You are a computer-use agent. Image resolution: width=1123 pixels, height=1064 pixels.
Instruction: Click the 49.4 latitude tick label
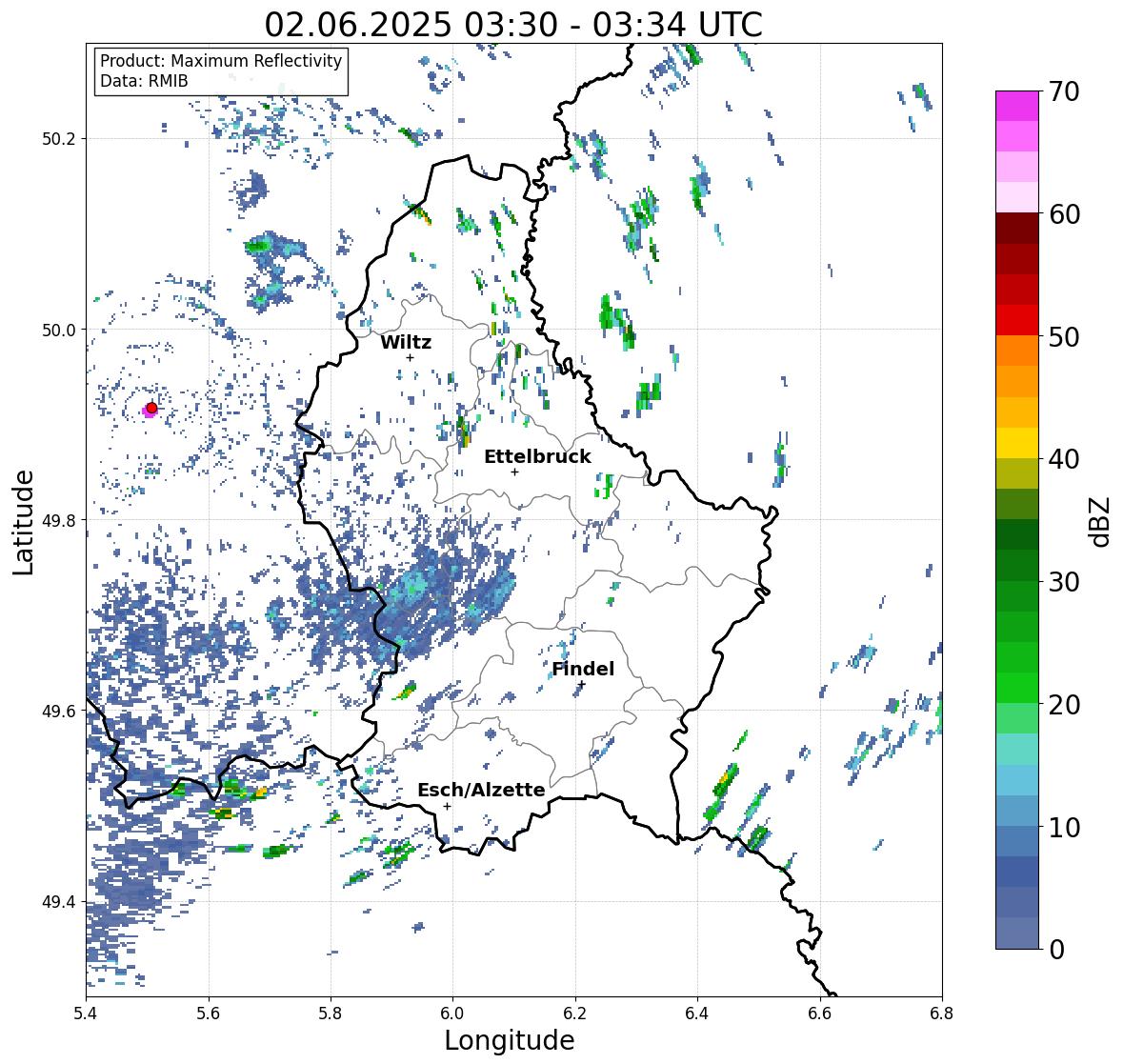[59, 902]
